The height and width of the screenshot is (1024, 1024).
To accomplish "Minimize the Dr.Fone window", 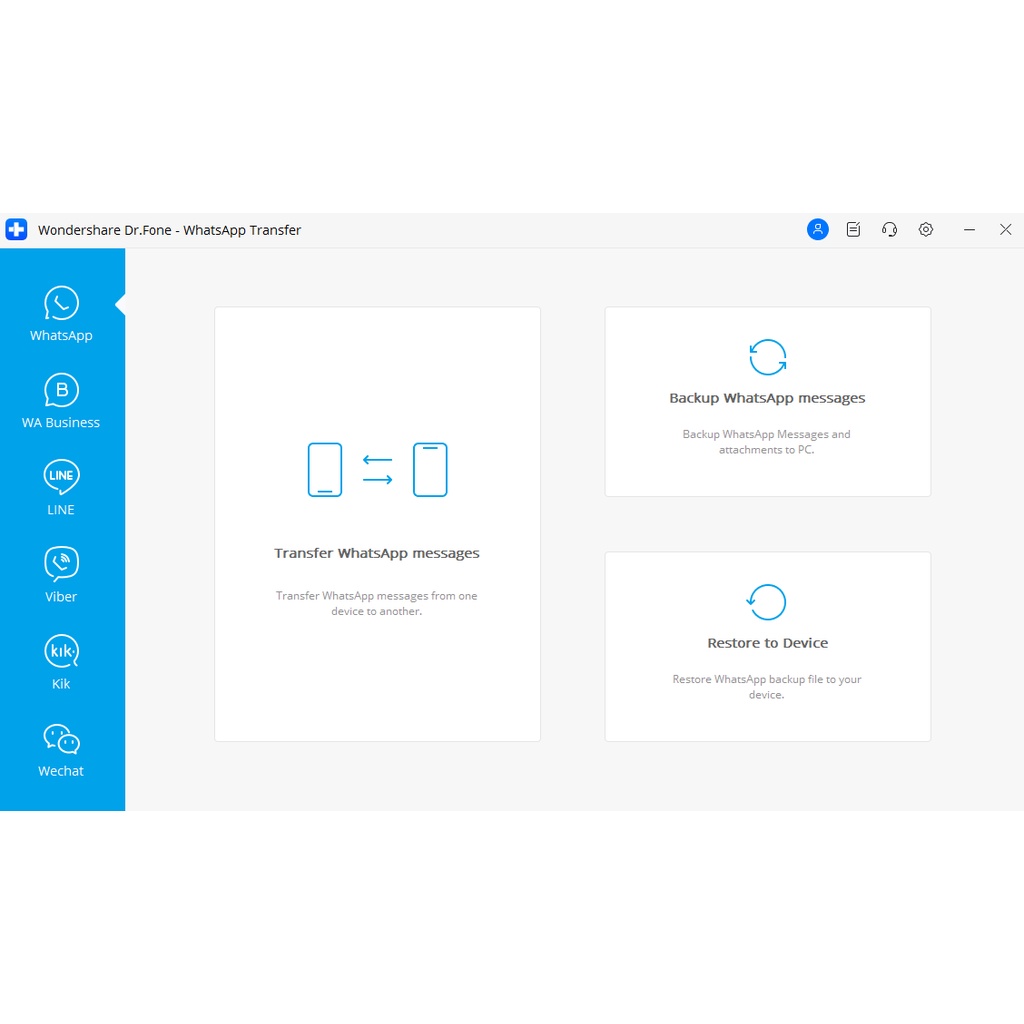I will [x=969, y=230].
